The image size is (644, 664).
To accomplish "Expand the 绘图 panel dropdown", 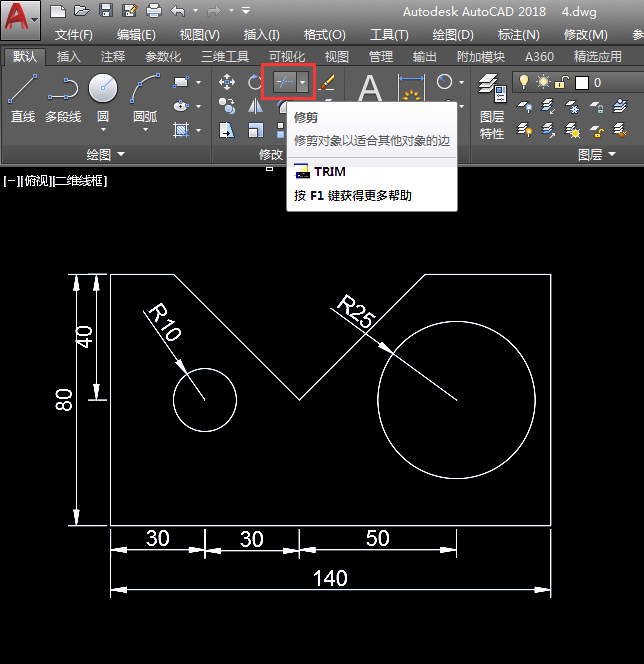I will click(121, 155).
